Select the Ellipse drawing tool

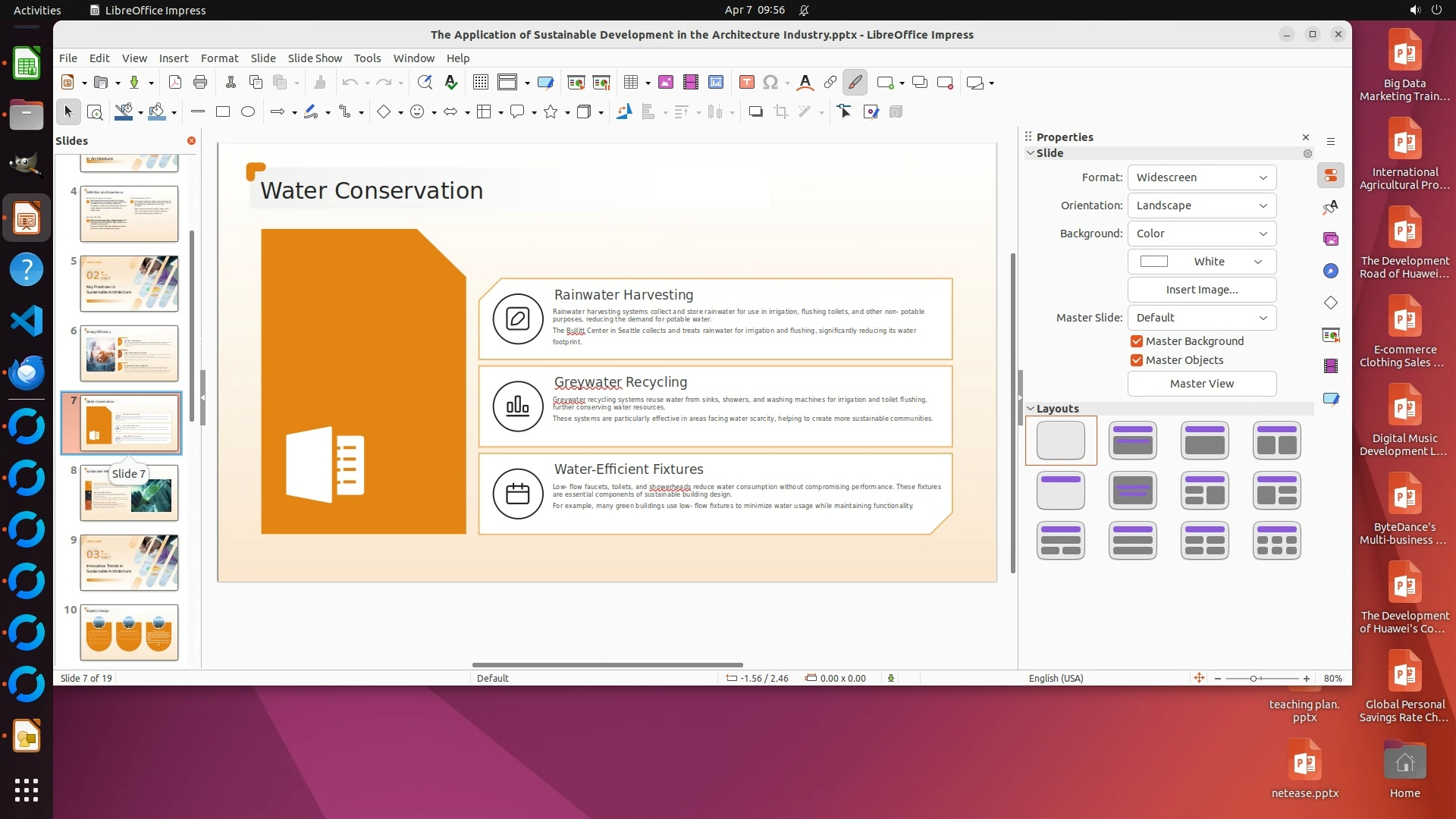[247, 112]
